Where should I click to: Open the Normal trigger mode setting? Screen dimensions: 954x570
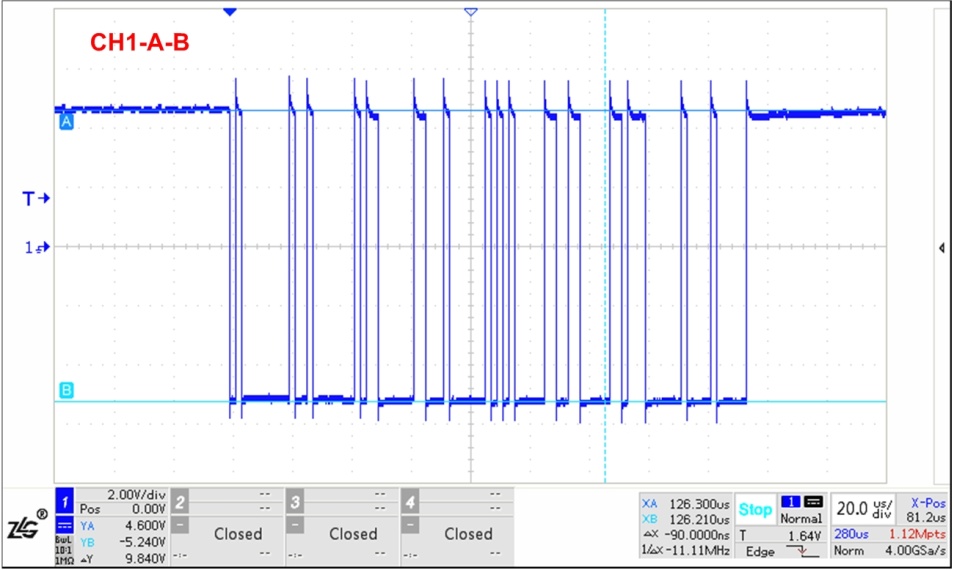pyautogui.click(x=800, y=519)
